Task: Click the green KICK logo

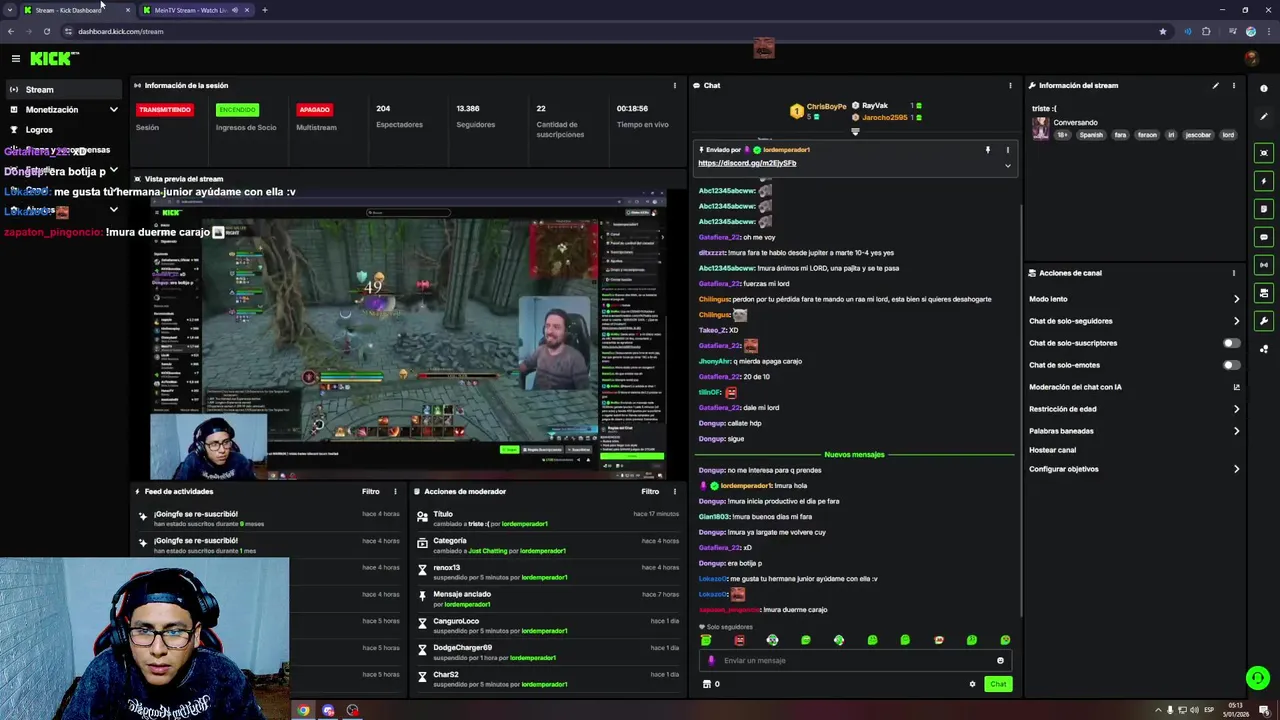Action: click(x=50, y=59)
